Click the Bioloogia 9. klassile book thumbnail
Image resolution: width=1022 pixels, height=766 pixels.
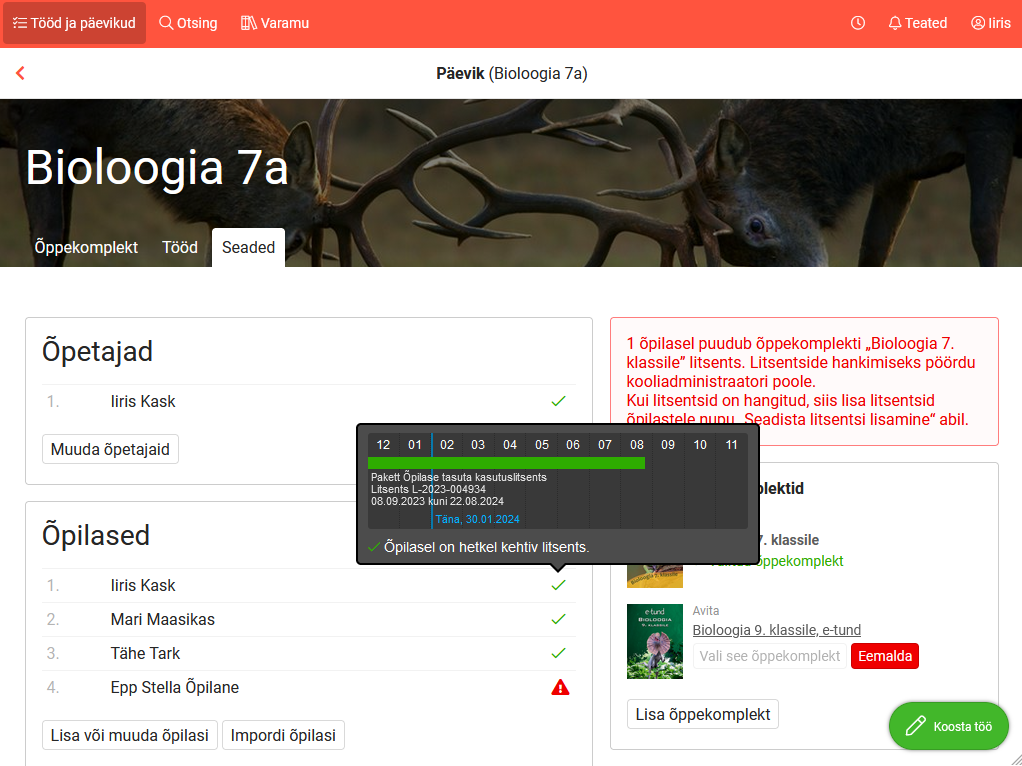click(x=654, y=641)
